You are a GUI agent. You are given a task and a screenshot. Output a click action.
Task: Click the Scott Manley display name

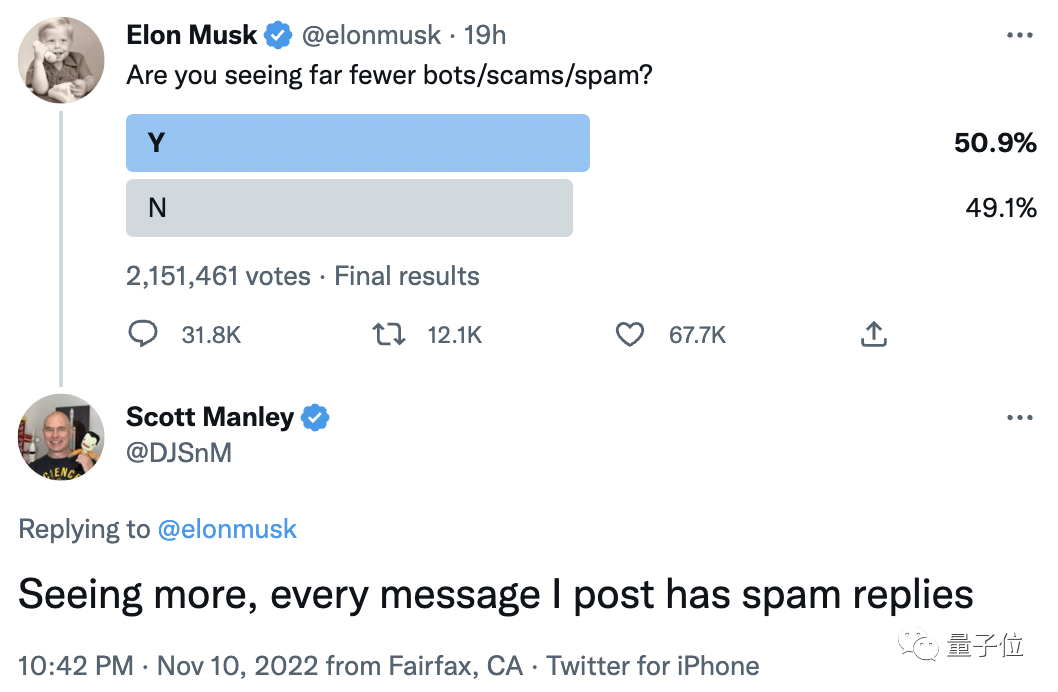[x=210, y=417]
